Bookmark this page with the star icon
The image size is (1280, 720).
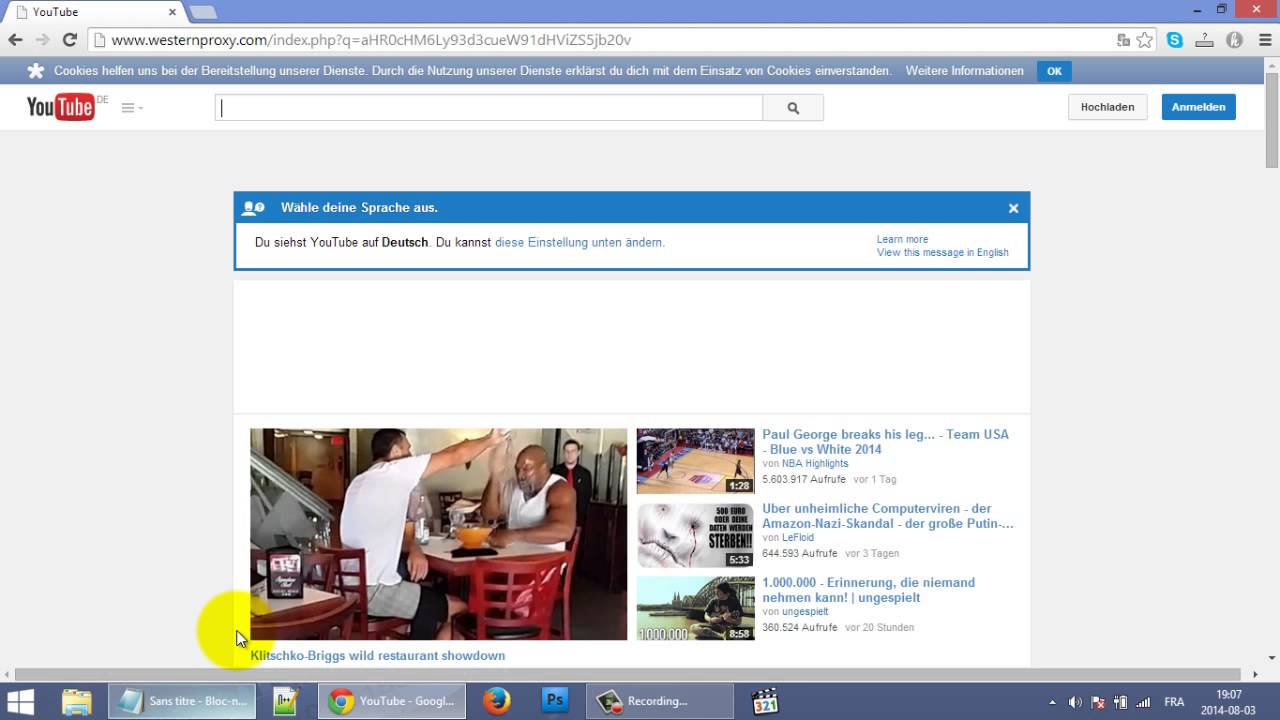(1145, 40)
